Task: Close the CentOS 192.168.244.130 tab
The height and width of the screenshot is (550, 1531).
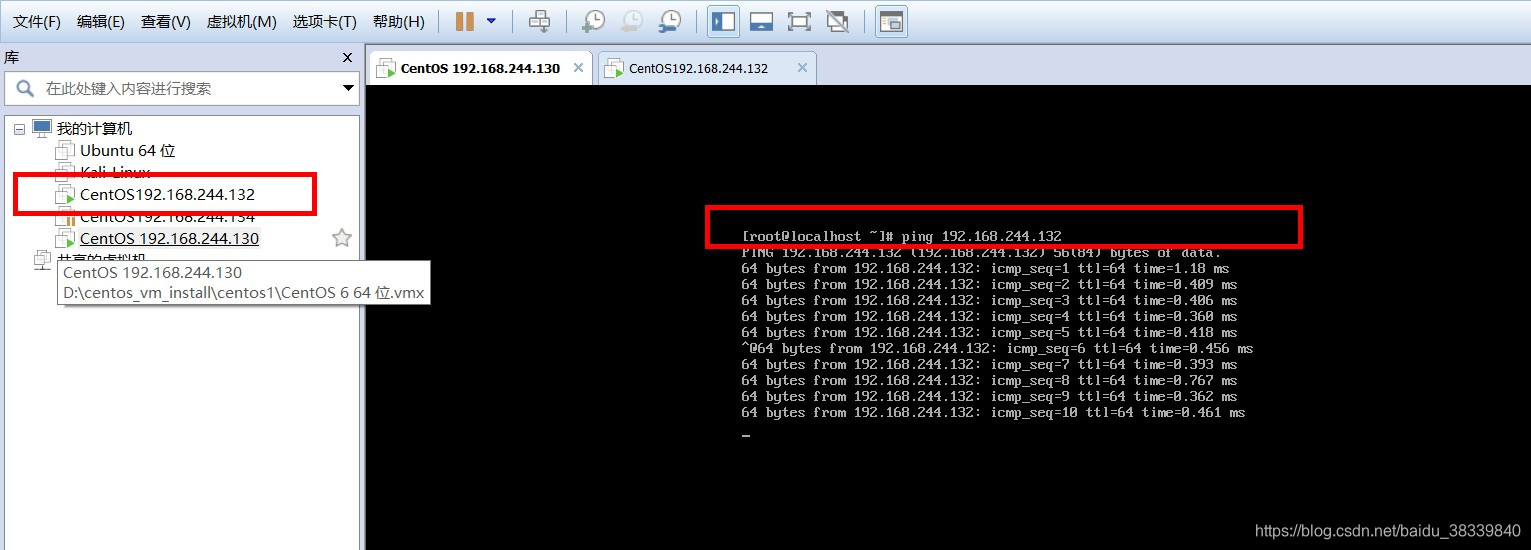Action: tap(579, 68)
